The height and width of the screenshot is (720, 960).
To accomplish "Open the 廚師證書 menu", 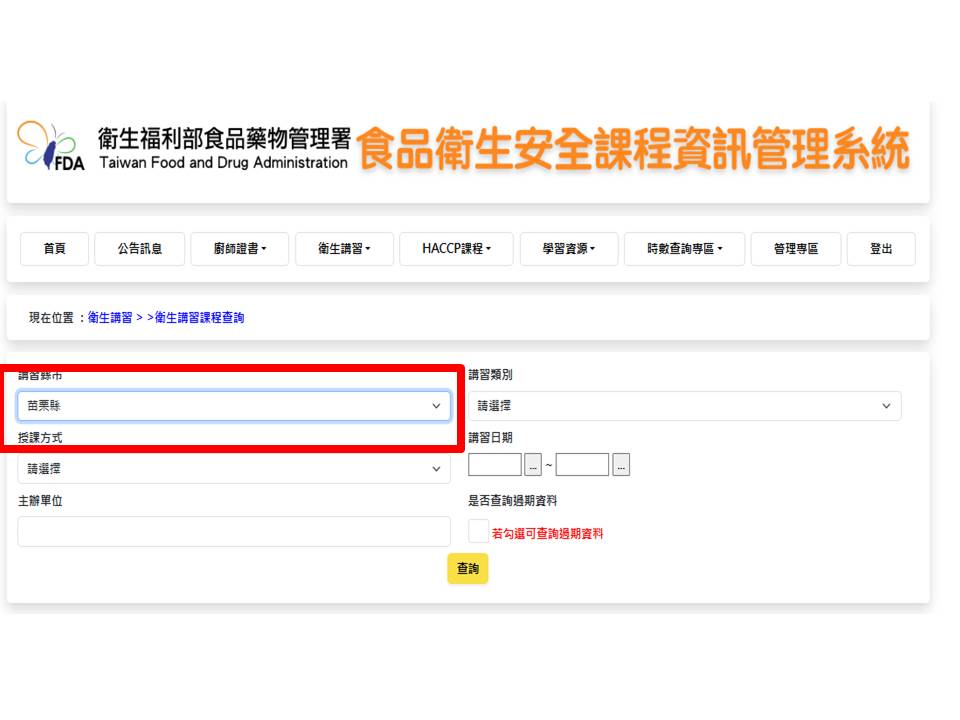I will coord(240,249).
